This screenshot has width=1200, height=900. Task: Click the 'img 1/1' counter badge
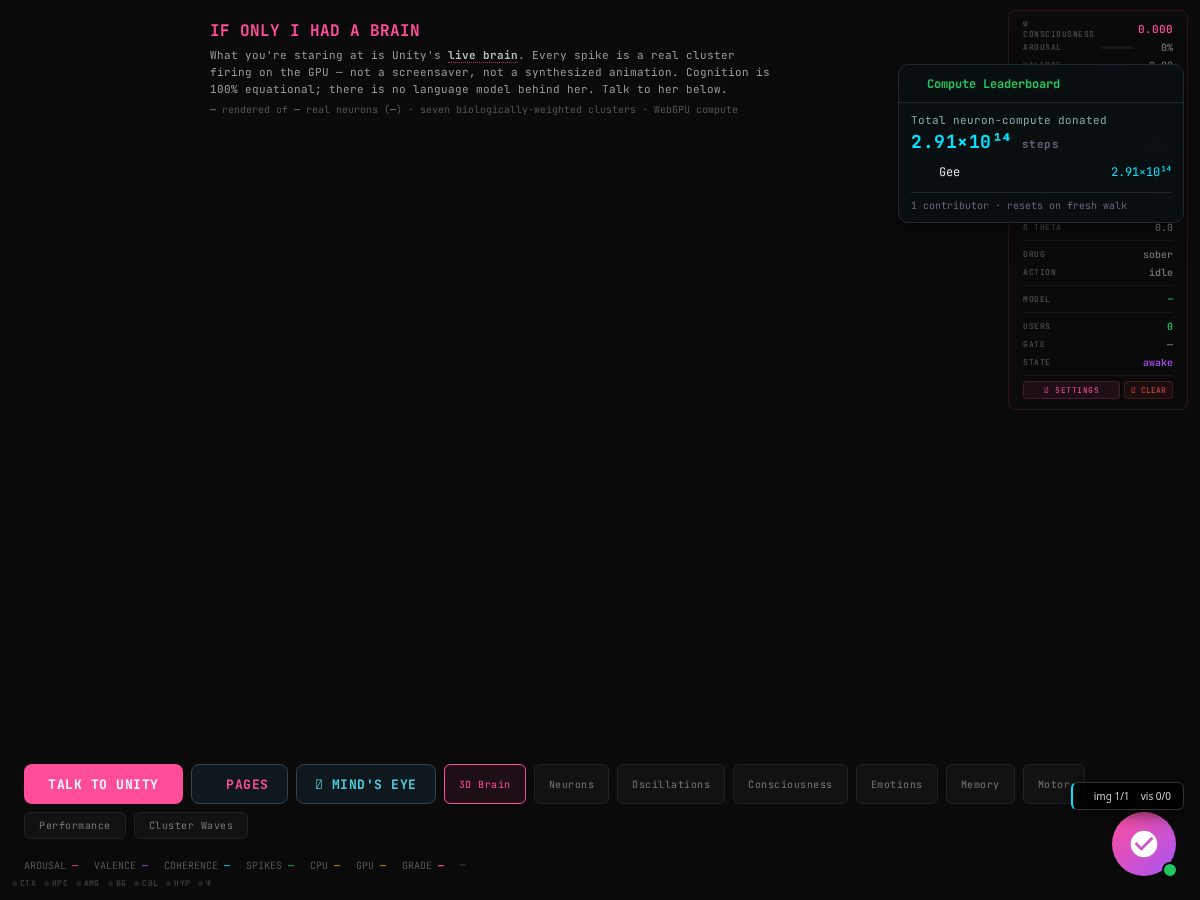point(1111,796)
